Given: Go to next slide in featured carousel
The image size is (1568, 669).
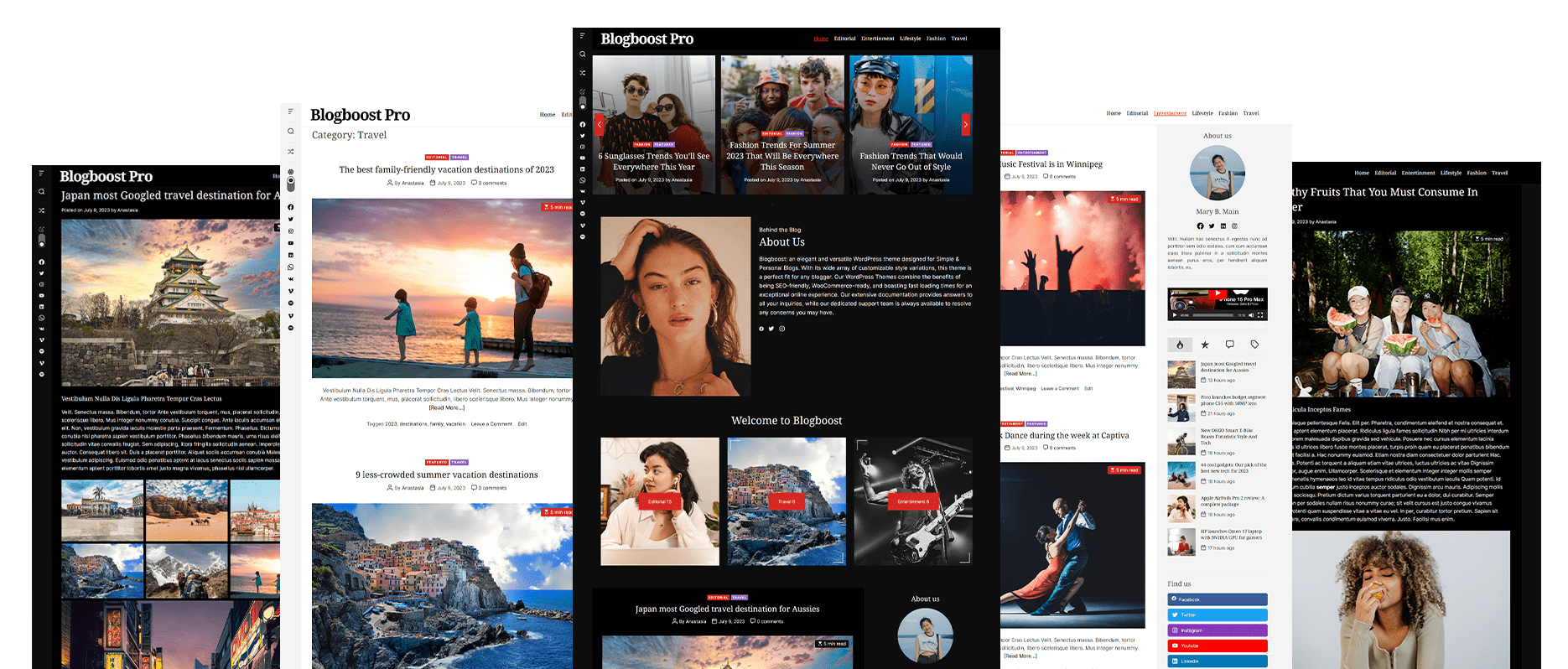Looking at the screenshot, I should pyautogui.click(x=965, y=124).
